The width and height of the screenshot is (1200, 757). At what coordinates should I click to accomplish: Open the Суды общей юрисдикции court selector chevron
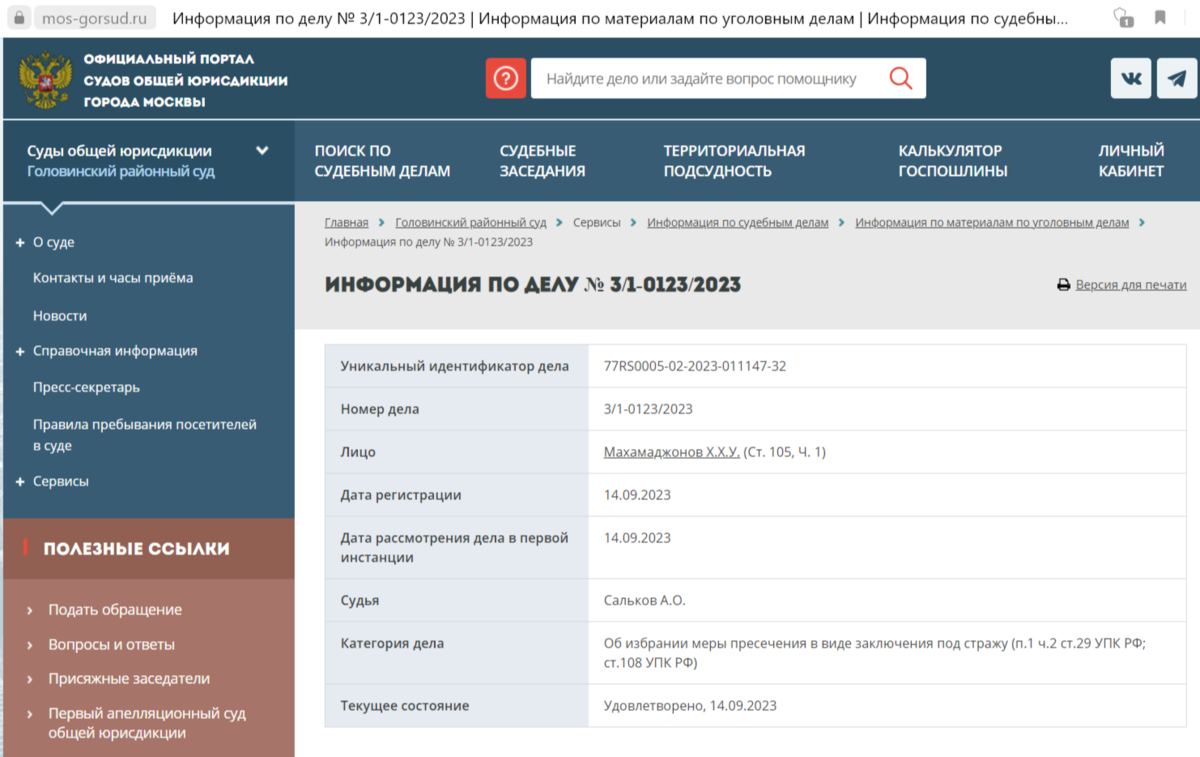point(262,149)
